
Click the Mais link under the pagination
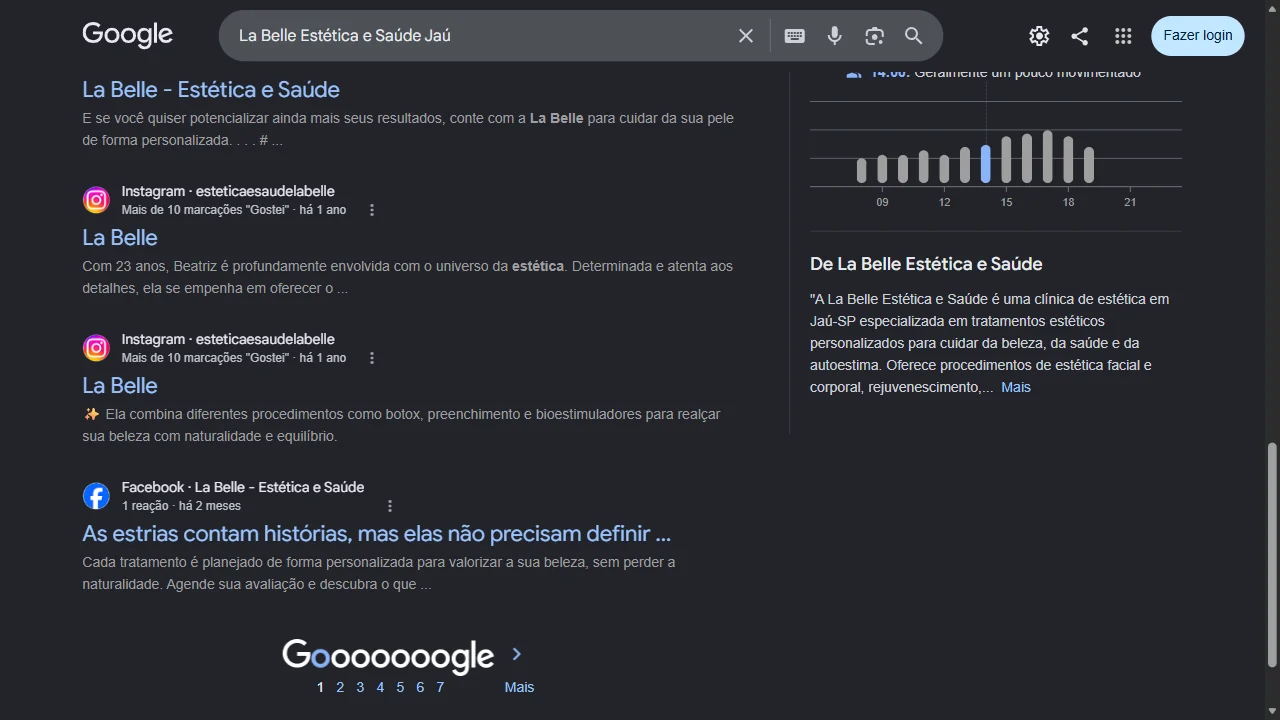coord(519,687)
